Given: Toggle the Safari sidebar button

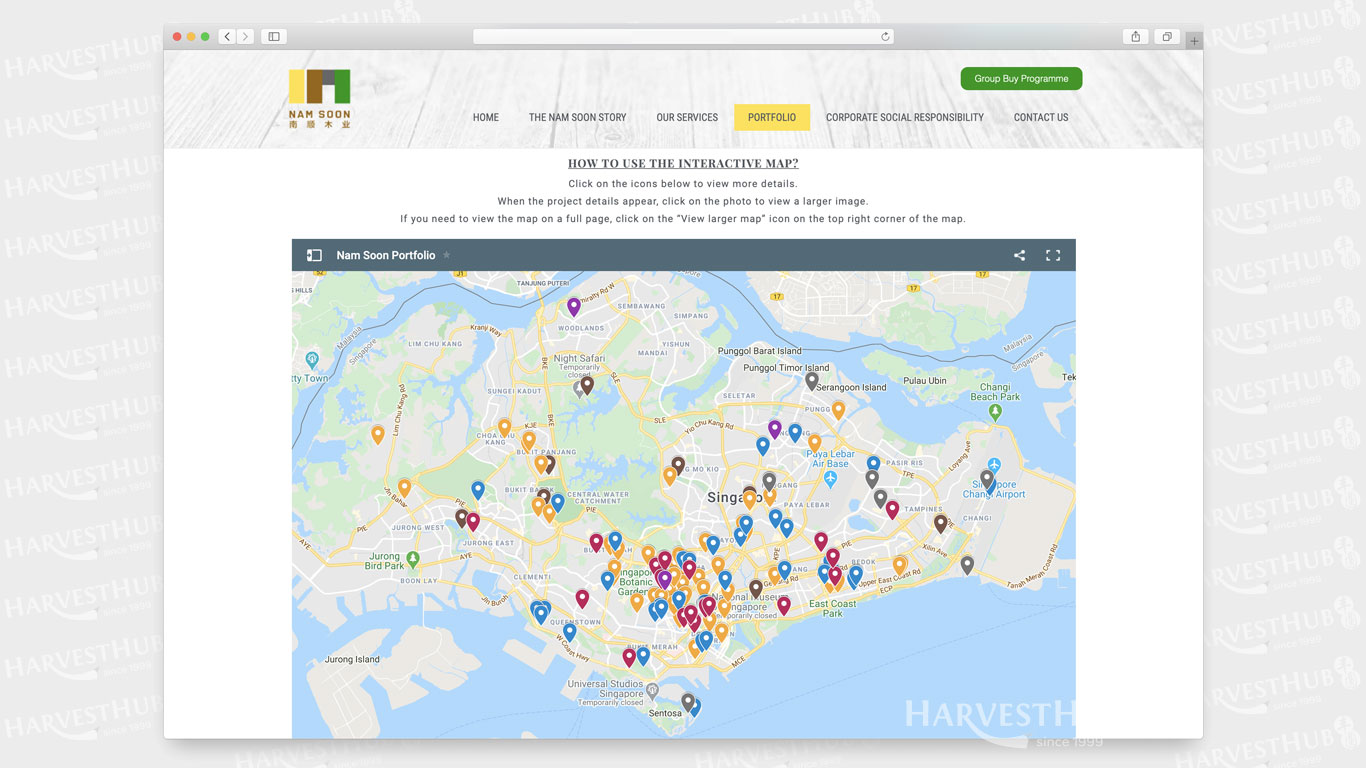Looking at the screenshot, I should (273, 37).
